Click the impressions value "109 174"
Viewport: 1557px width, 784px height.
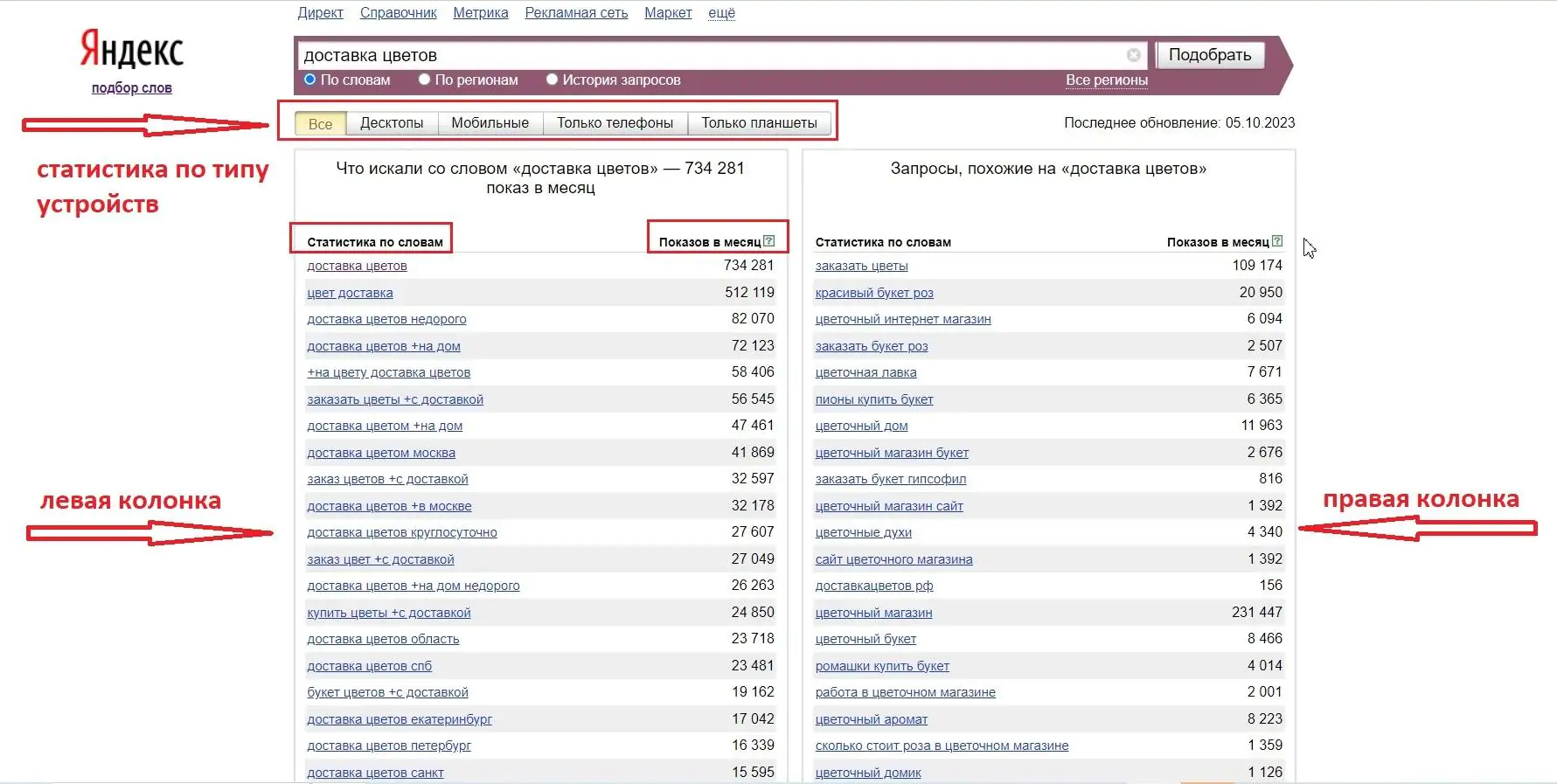tap(1257, 265)
